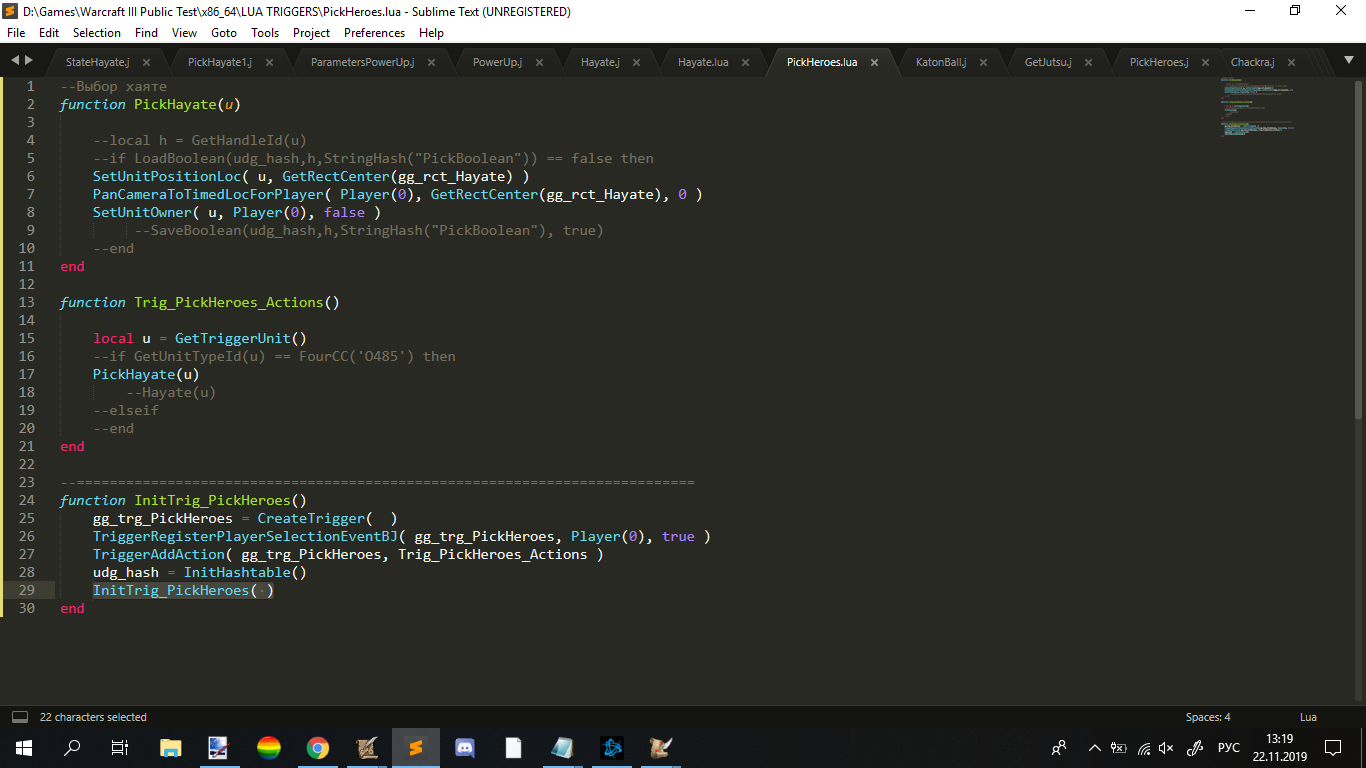The height and width of the screenshot is (768, 1366).
Task: Open the Lua syntax selector in status bar
Action: [x=1308, y=717]
